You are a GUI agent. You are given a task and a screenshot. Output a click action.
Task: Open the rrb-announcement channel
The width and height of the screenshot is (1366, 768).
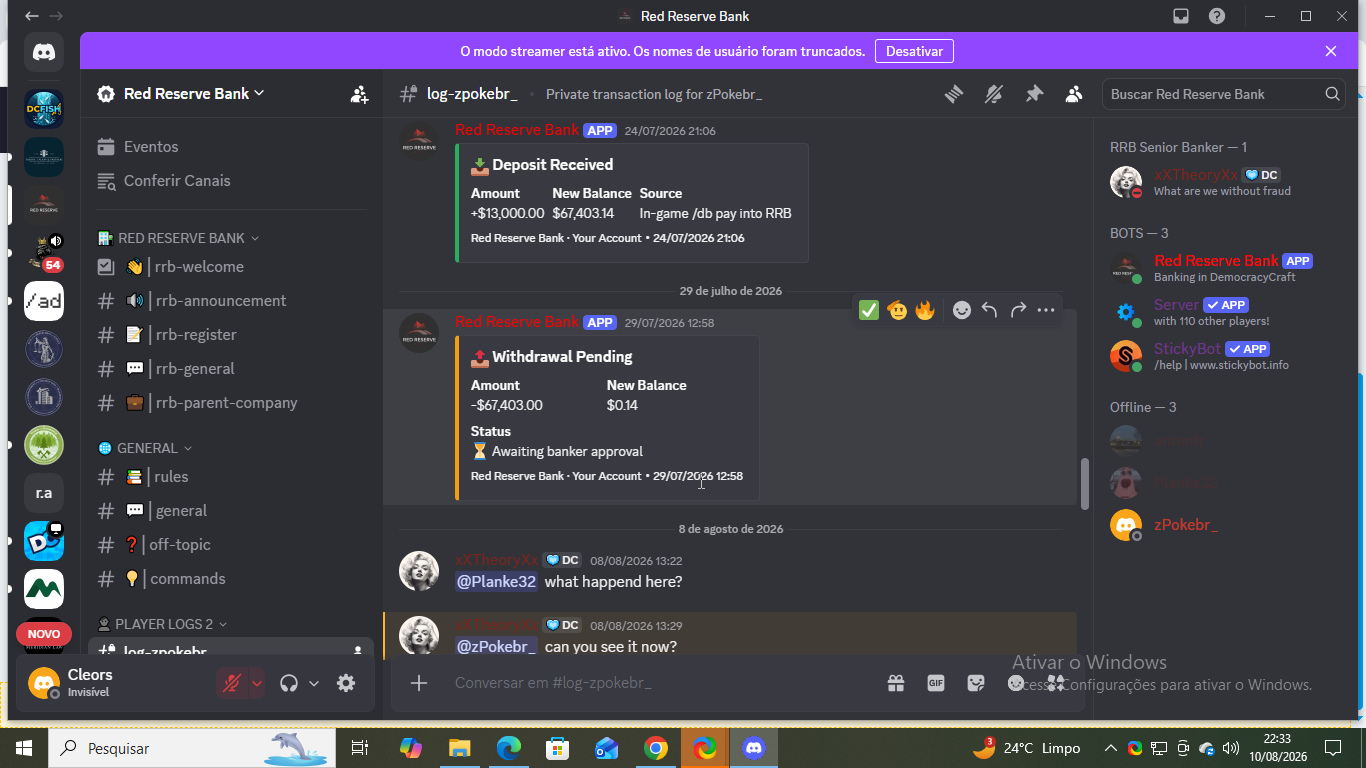coord(231,301)
